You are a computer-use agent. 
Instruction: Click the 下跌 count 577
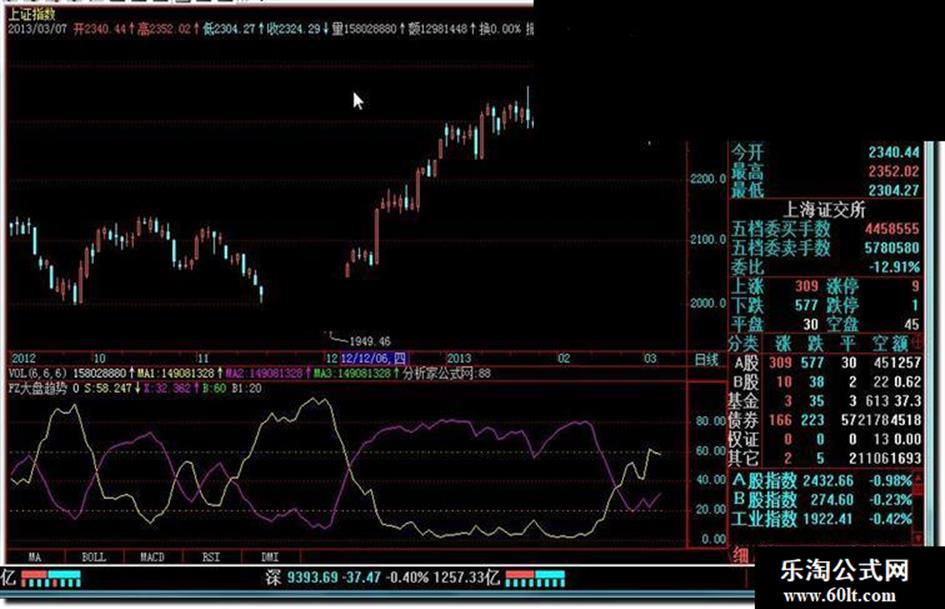(806, 305)
